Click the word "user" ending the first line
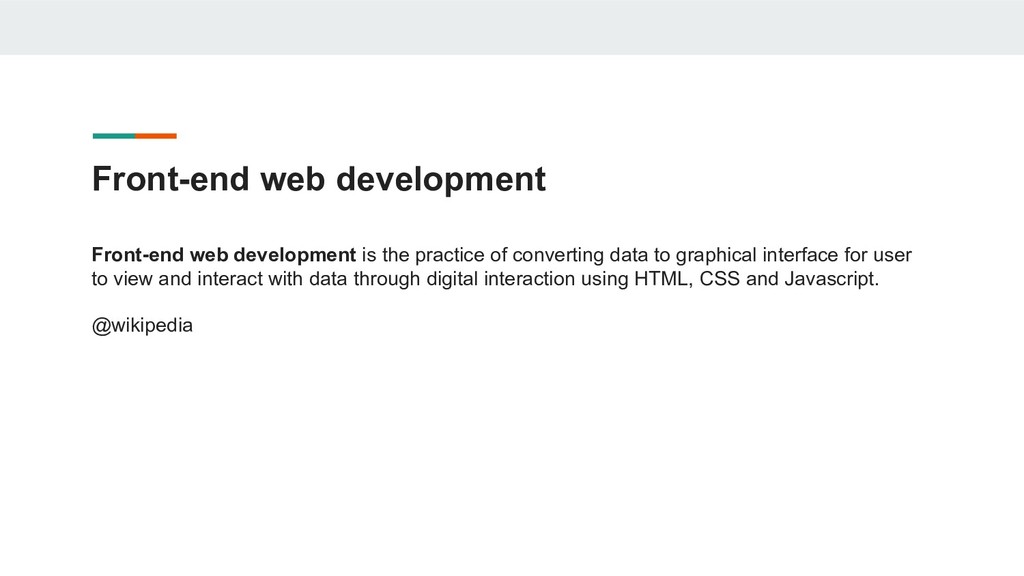The image size is (1024, 576). point(892,252)
